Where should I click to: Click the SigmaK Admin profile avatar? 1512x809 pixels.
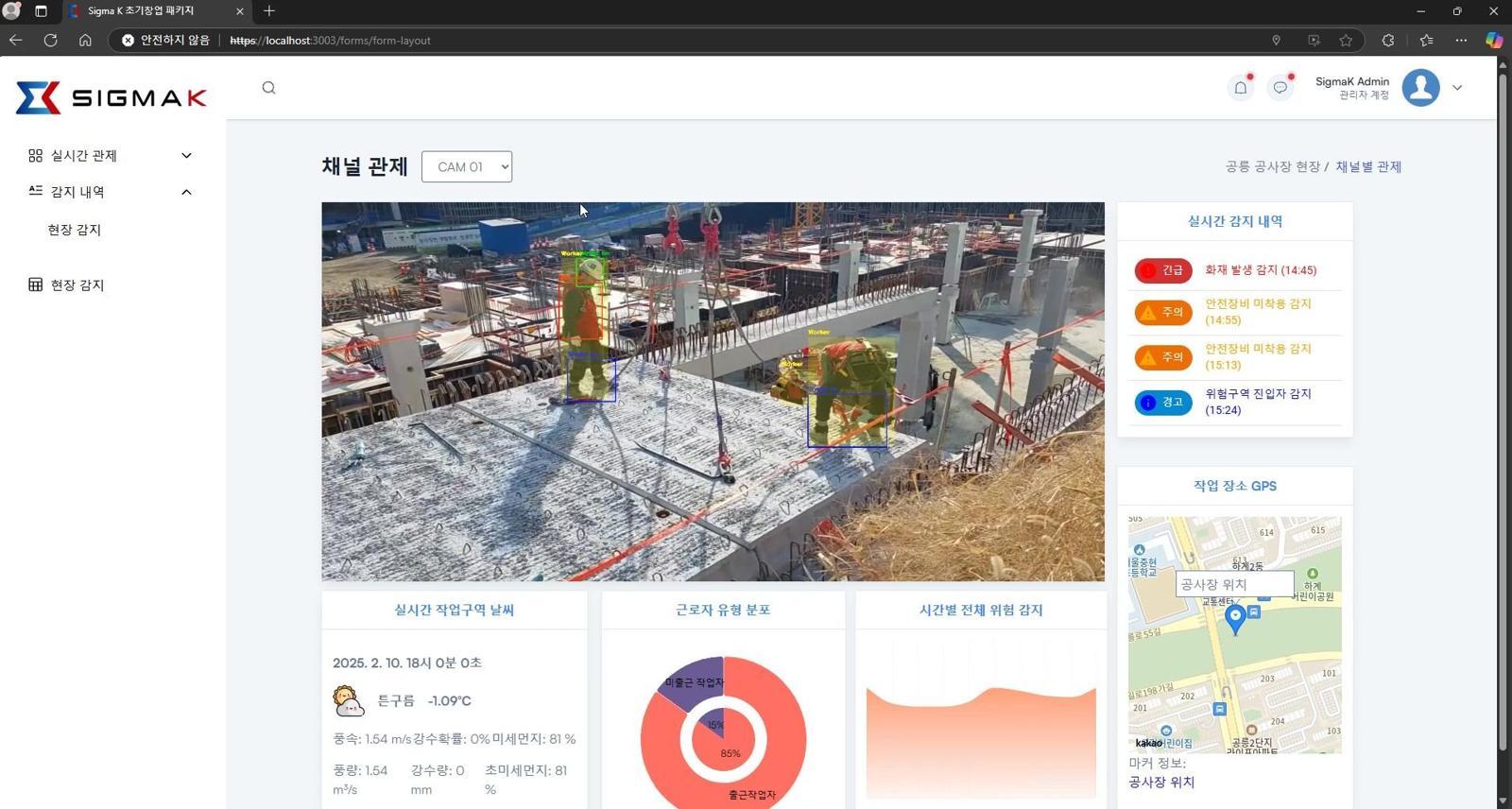click(x=1420, y=88)
